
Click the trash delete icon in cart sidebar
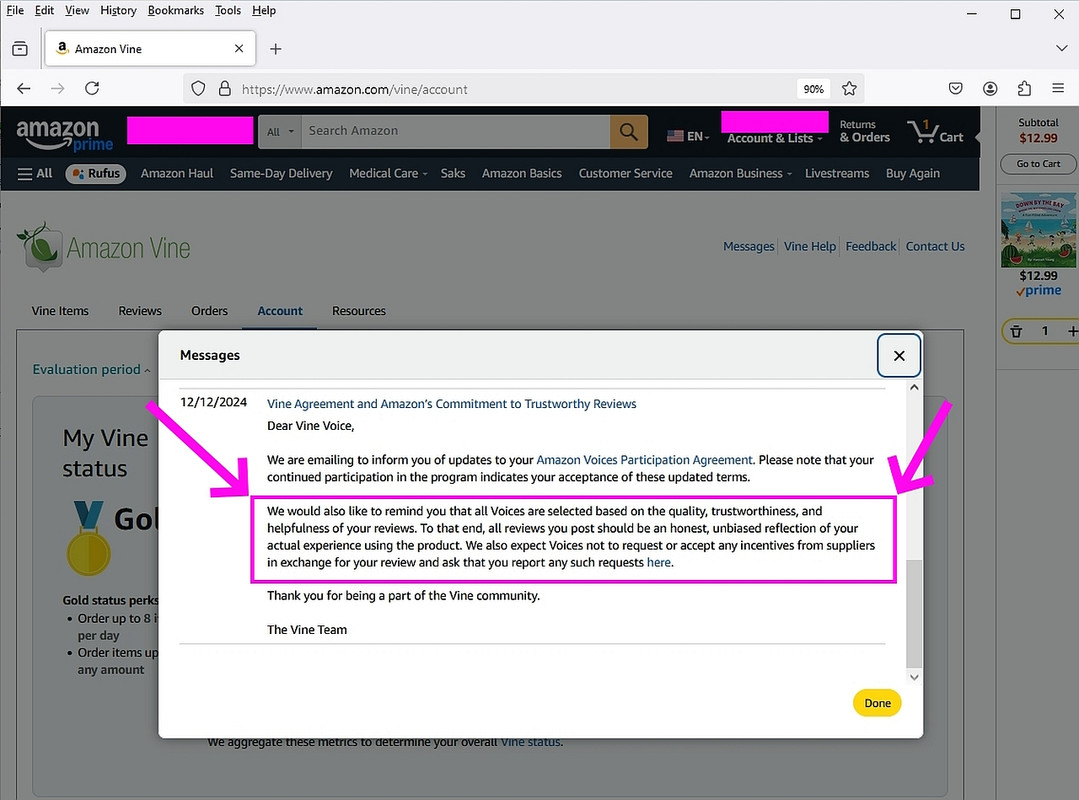point(1016,332)
